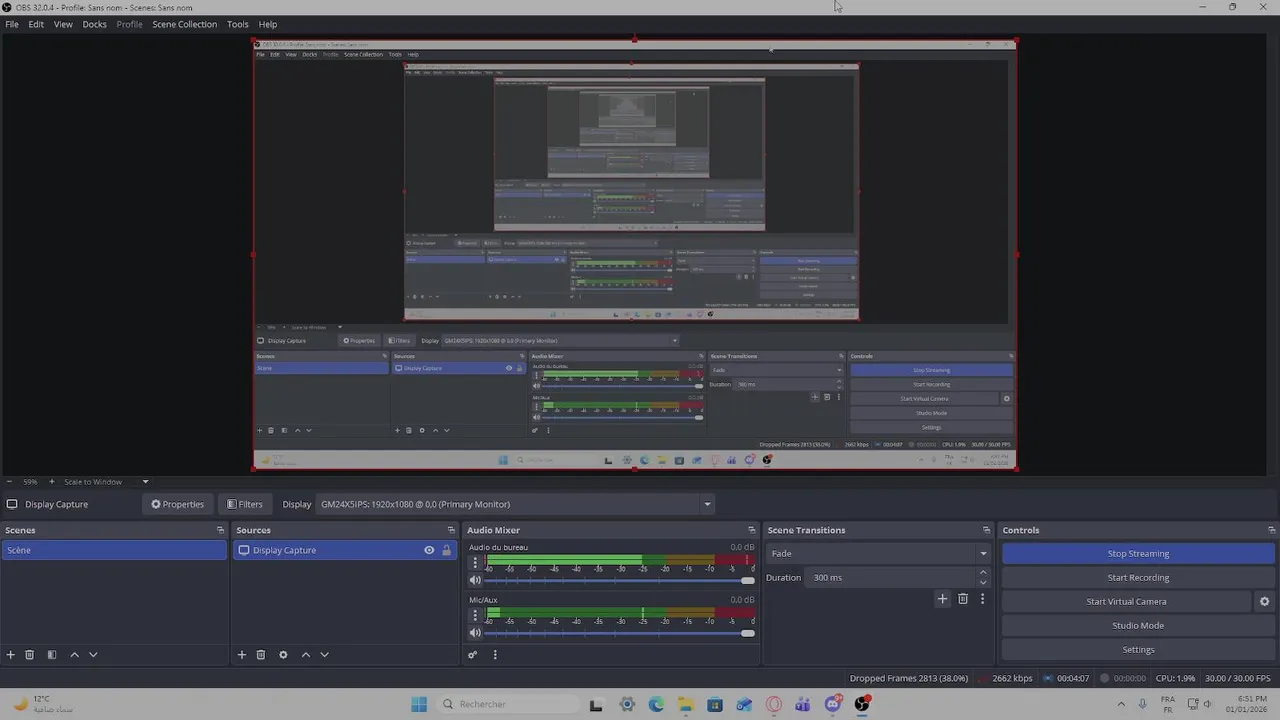Add a new scene with the plus icon
The image size is (1280, 720).
(x=11, y=655)
